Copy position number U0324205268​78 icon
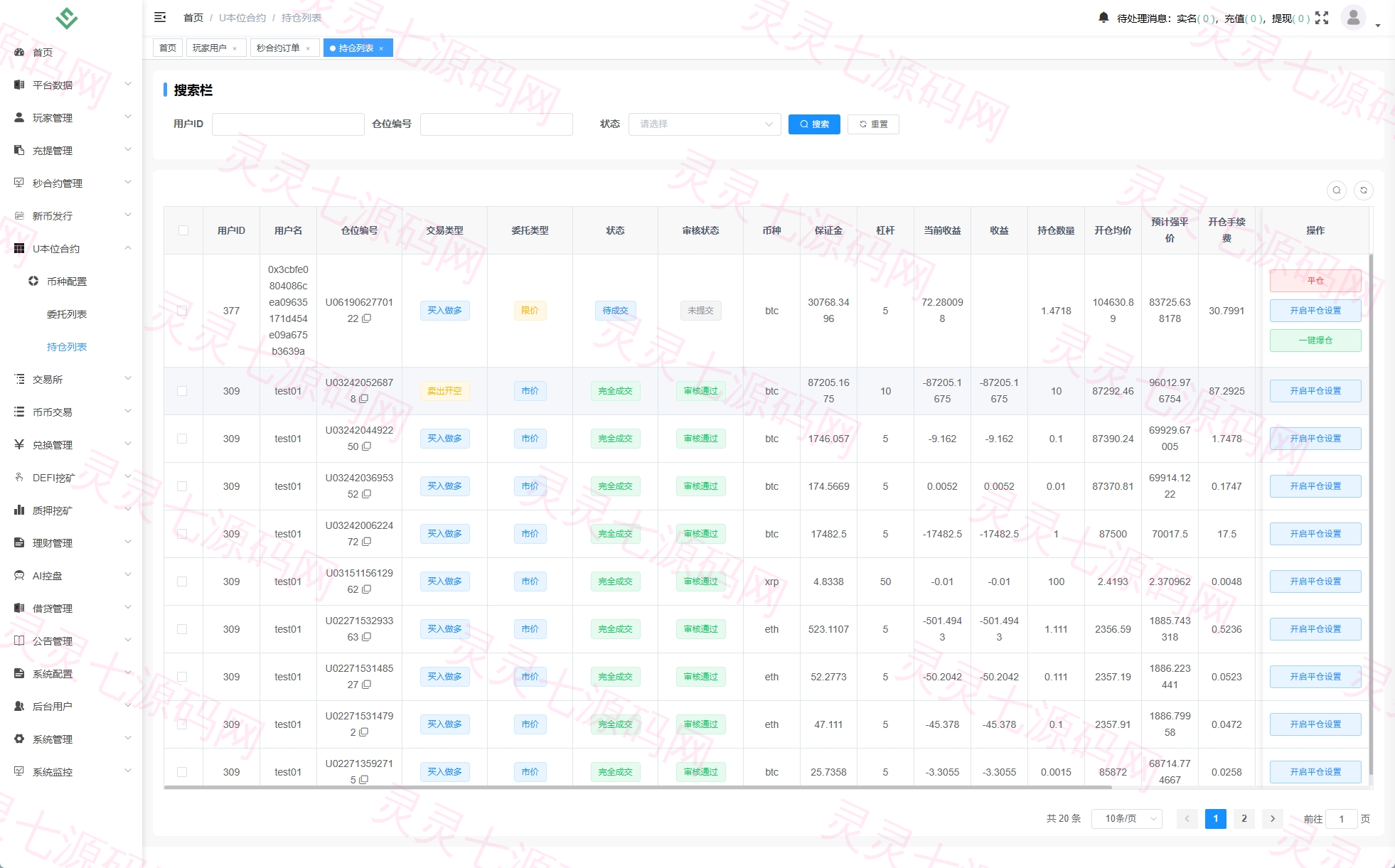The image size is (1395, 868). coord(364,399)
